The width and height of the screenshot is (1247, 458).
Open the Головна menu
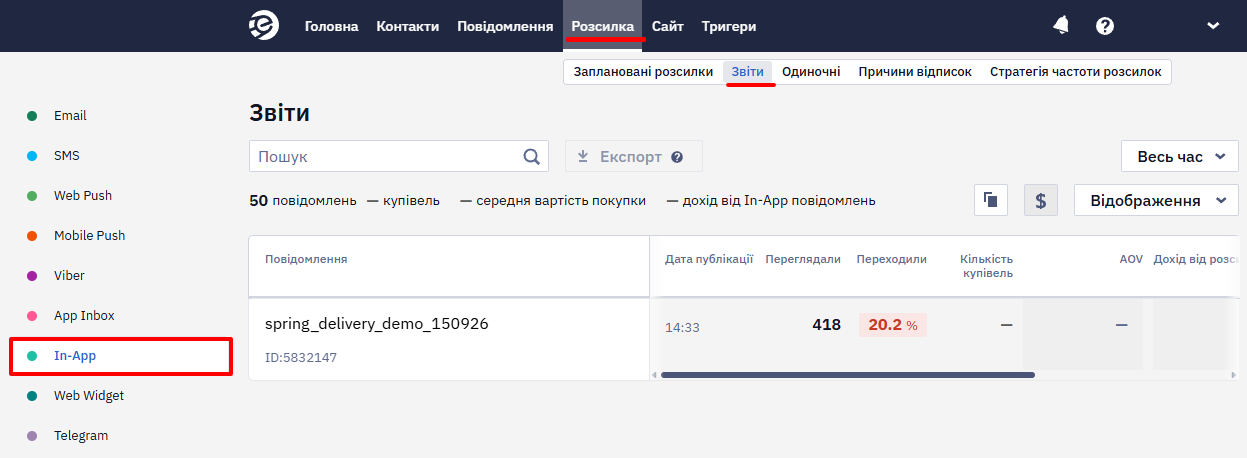[331, 26]
